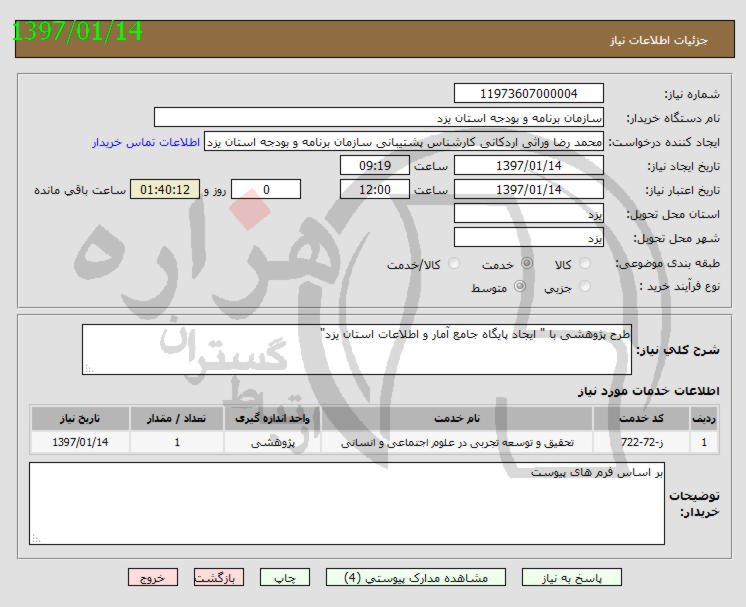
Task: Click the توضیحات خریدار text area
Action: (x=347, y=503)
